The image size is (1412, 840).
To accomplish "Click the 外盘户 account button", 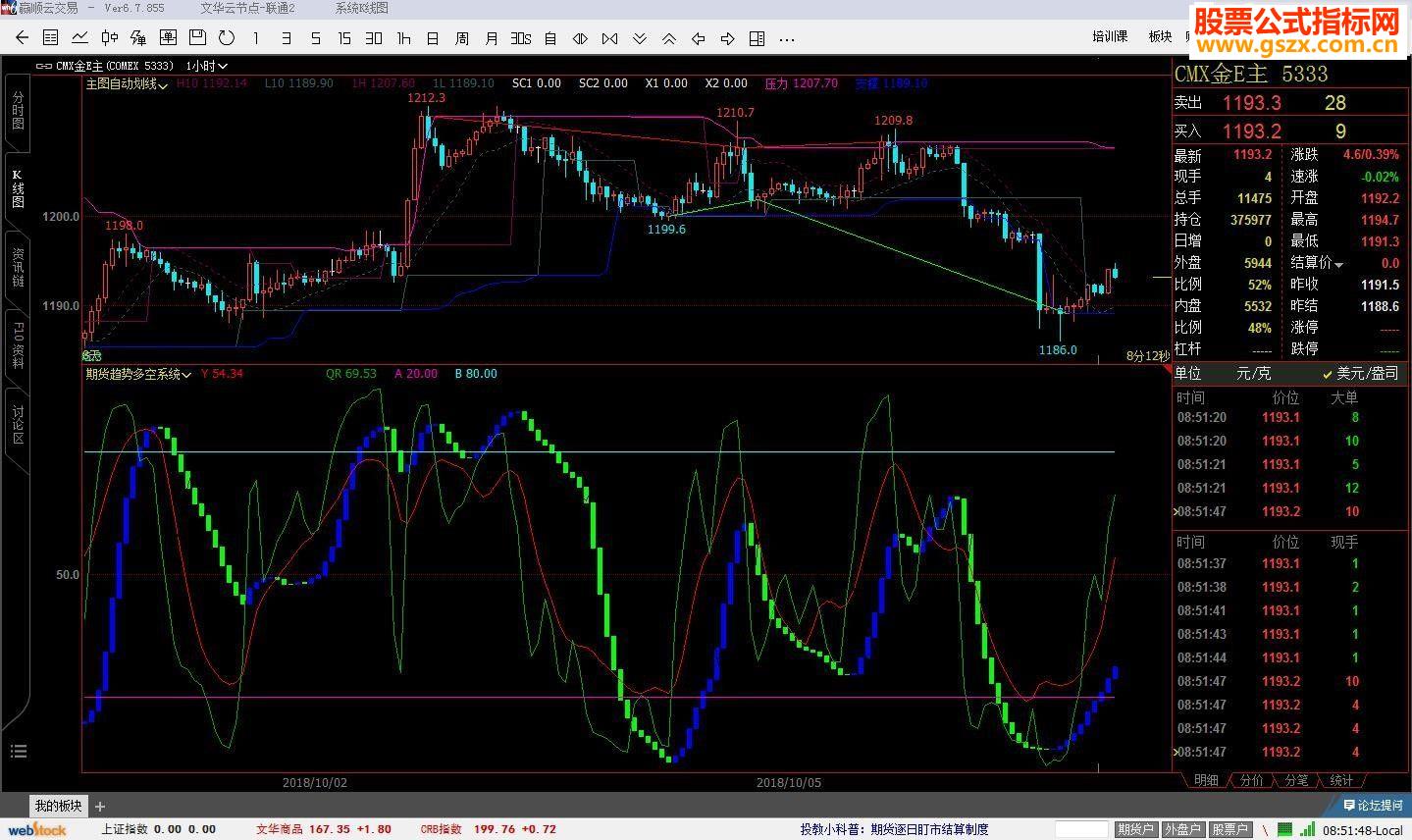I will (x=1182, y=829).
